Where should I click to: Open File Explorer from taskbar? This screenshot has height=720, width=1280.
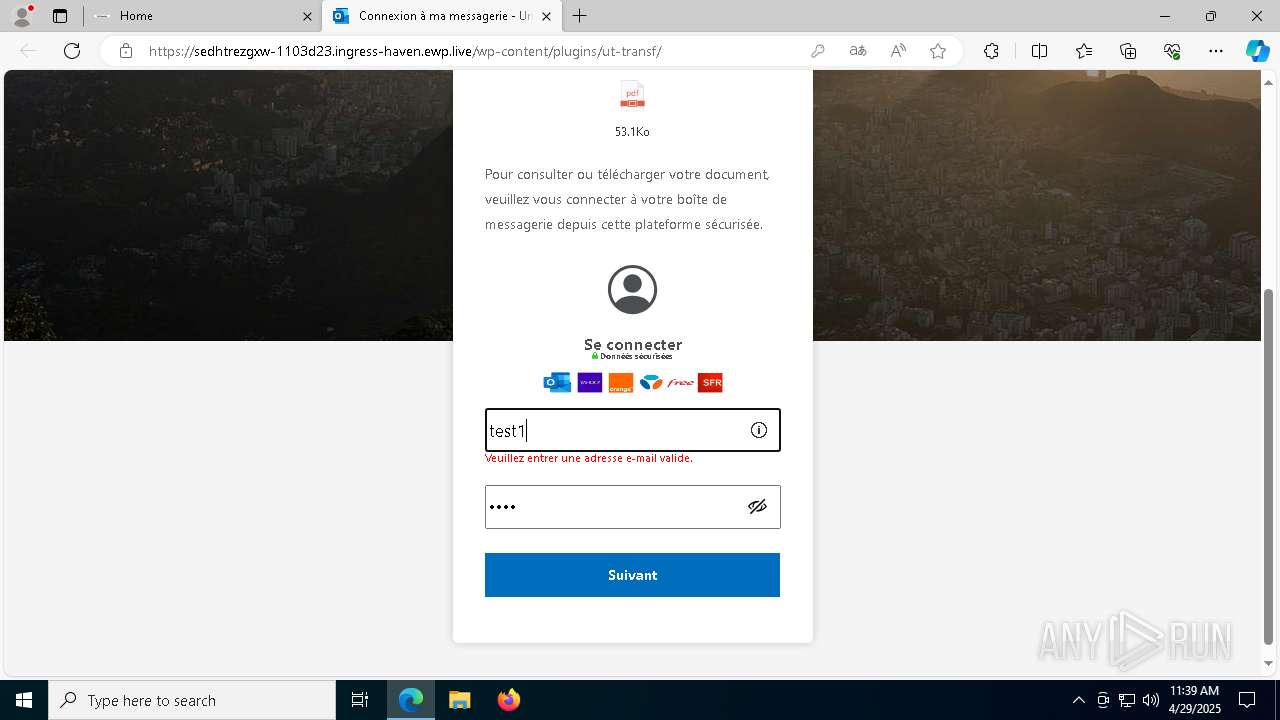(459, 700)
